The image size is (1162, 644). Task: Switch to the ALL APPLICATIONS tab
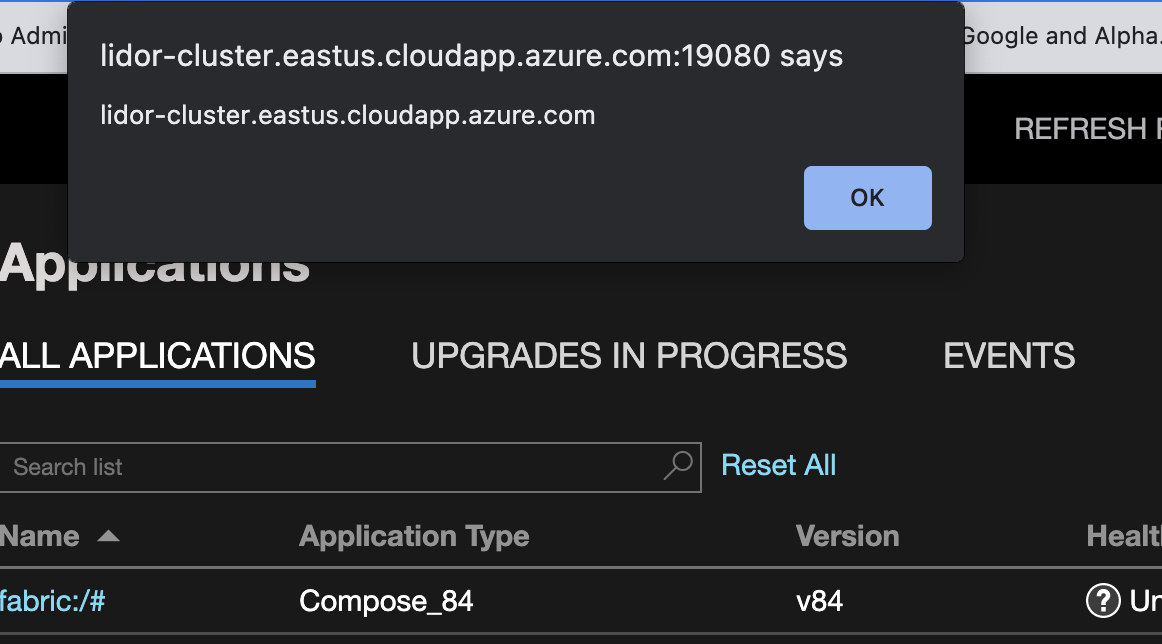tap(158, 356)
